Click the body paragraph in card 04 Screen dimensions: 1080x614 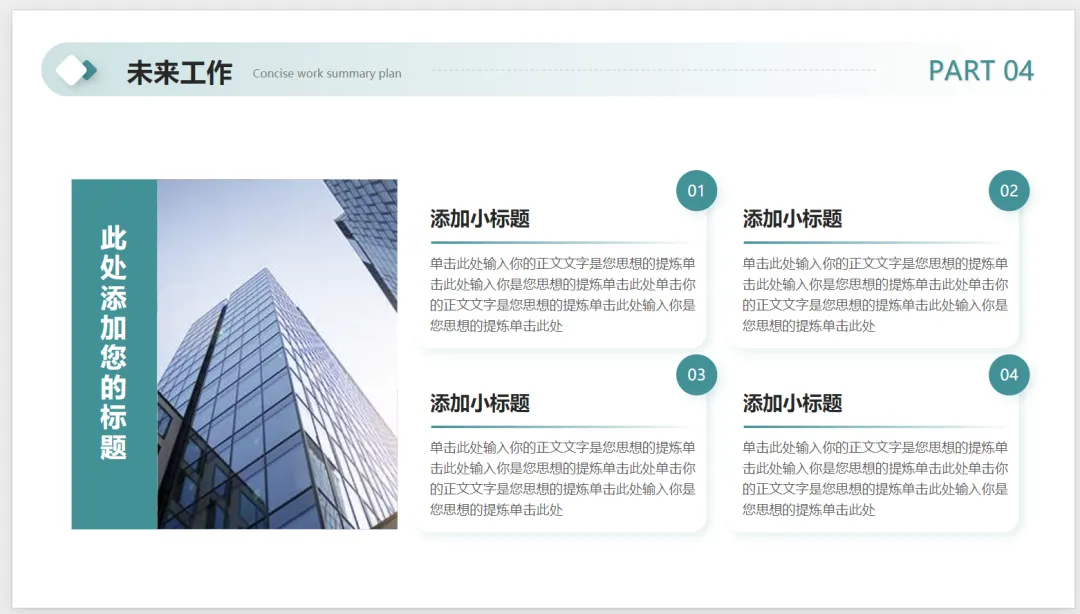click(x=875, y=478)
